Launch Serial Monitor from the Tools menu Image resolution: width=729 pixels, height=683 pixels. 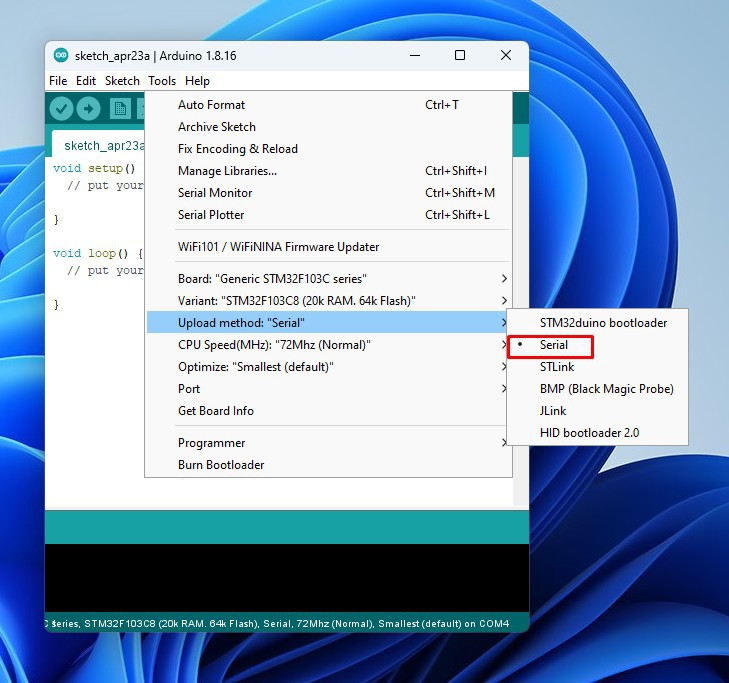[x=215, y=193]
